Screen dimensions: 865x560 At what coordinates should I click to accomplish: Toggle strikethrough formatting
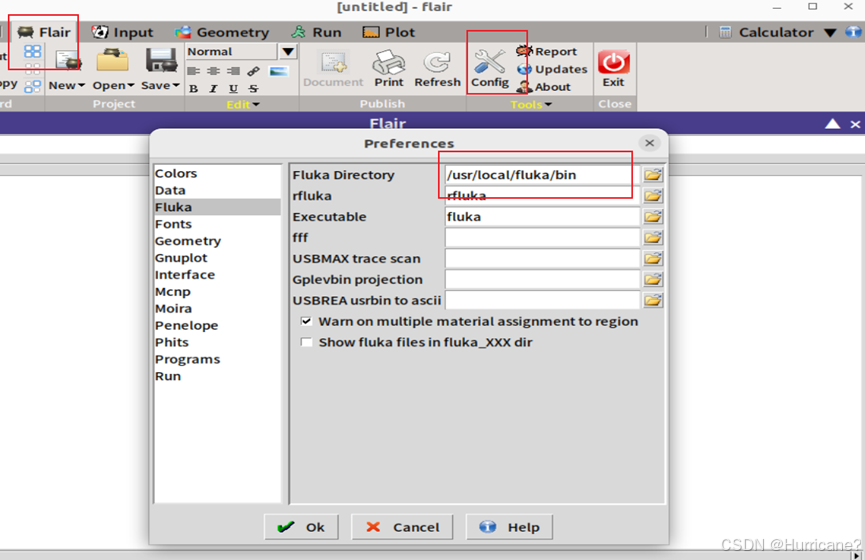click(253, 89)
